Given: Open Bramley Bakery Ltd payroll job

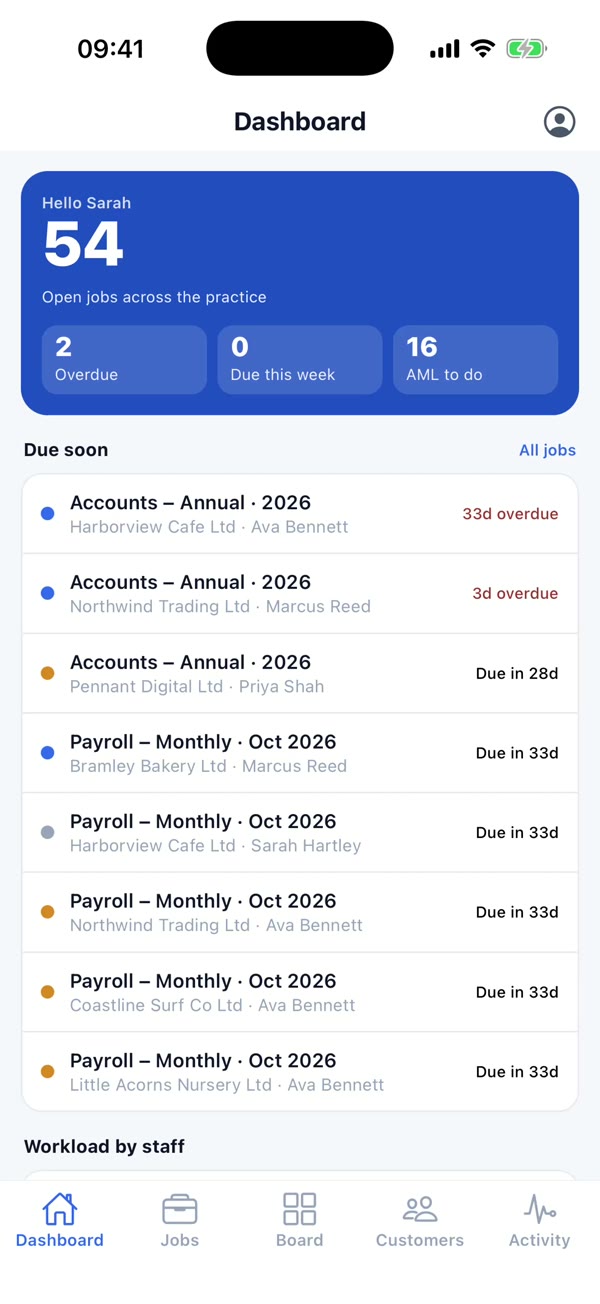Looking at the screenshot, I should click(300, 753).
